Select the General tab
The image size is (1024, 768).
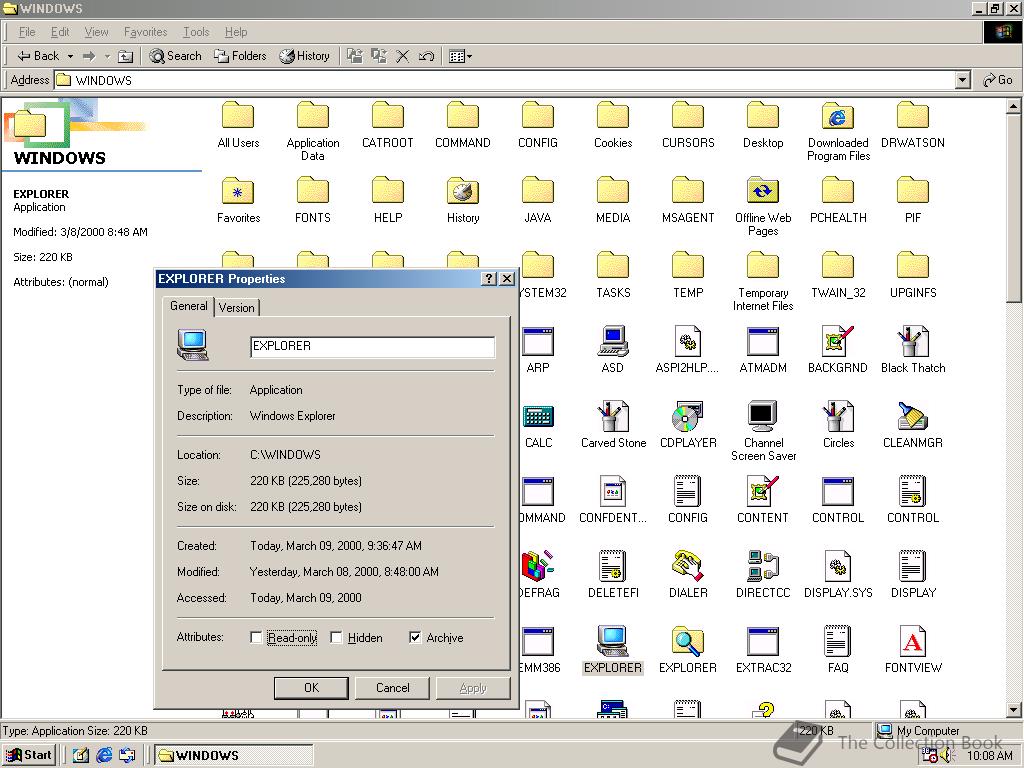(189, 306)
